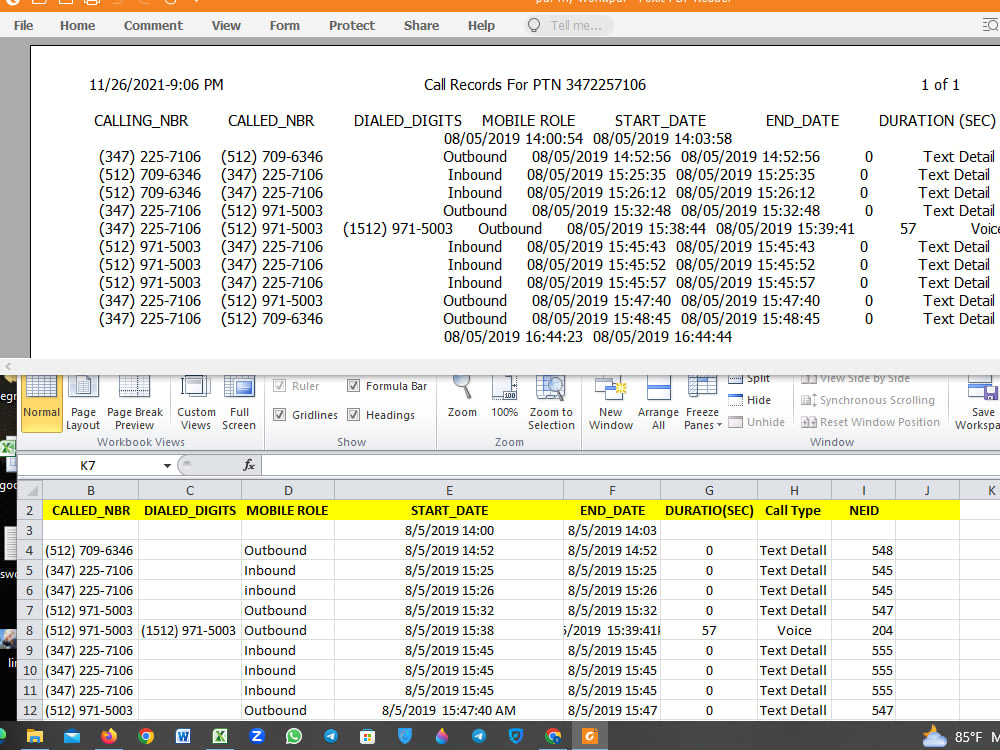Click Zoom to Selection
This screenshot has width=1000, height=750.
(x=551, y=403)
